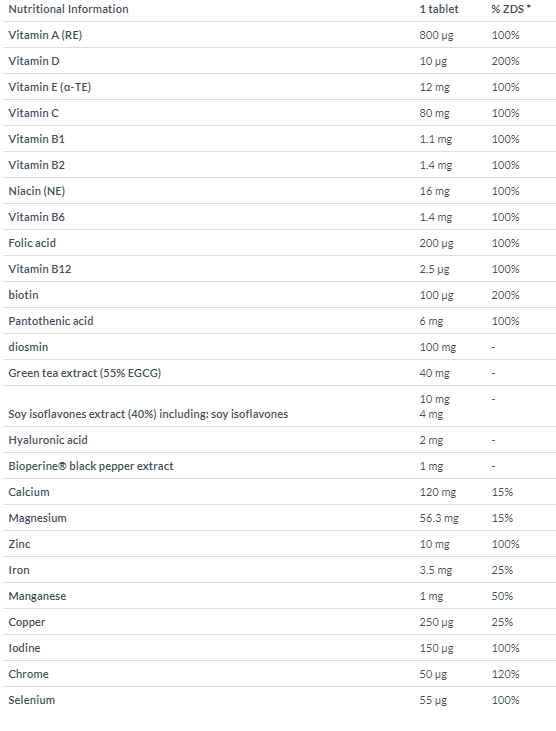Select the Vitamin B12 label
The height and width of the screenshot is (731, 556).
[x=40, y=269]
